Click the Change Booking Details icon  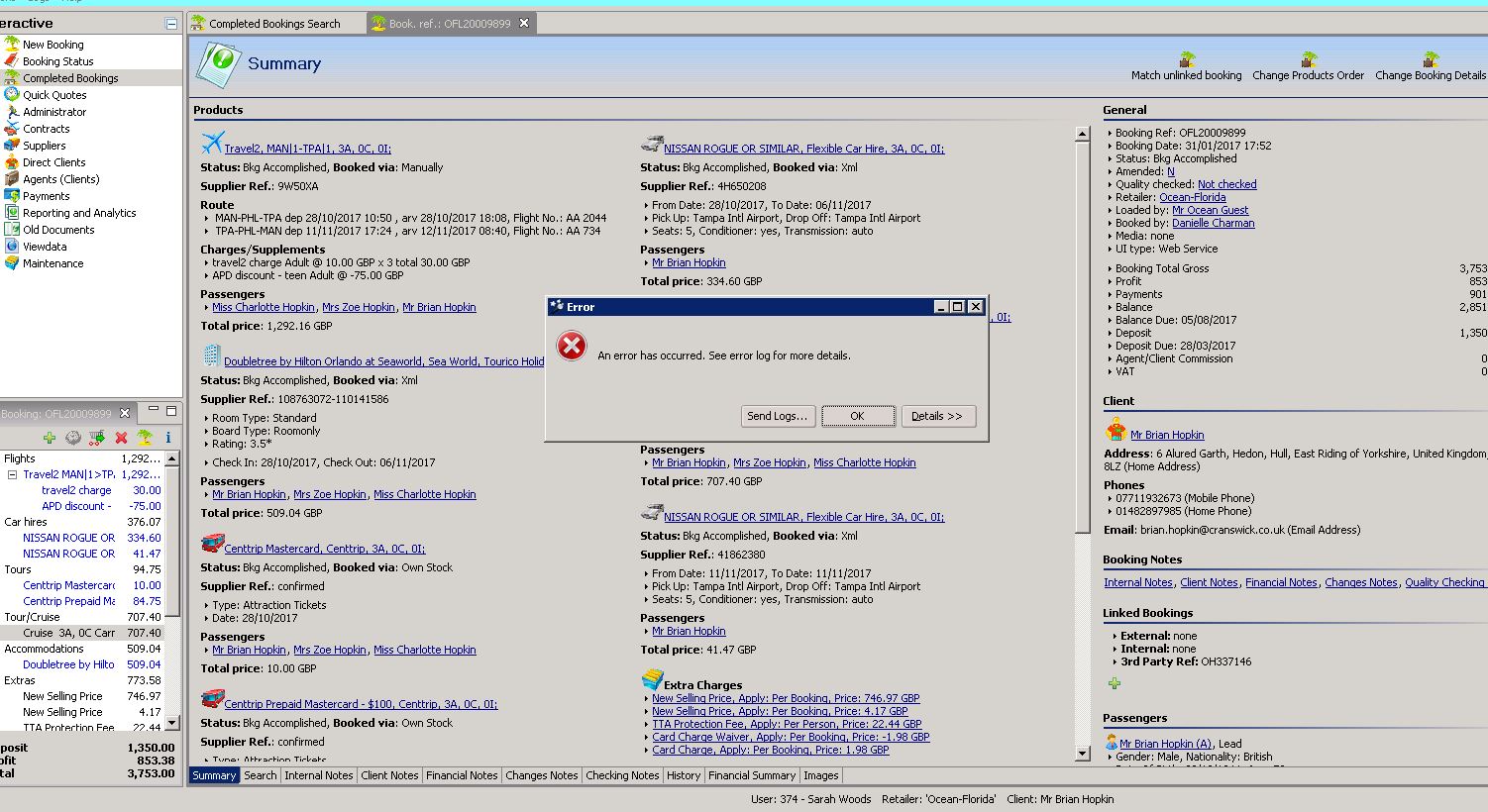(x=1430, y=60)
